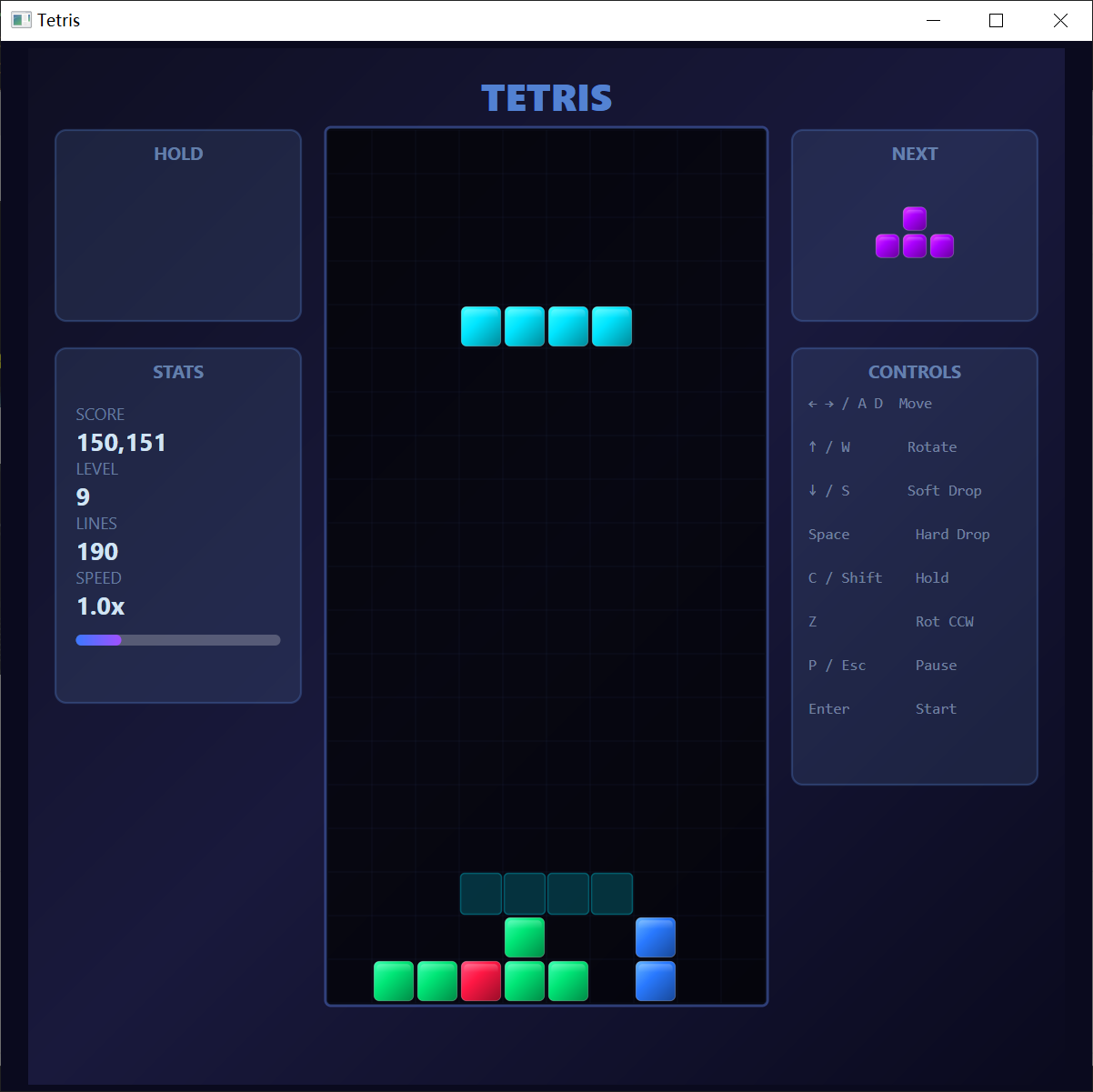
Task: Click the lone green block on second row
Action: point(525,937)
